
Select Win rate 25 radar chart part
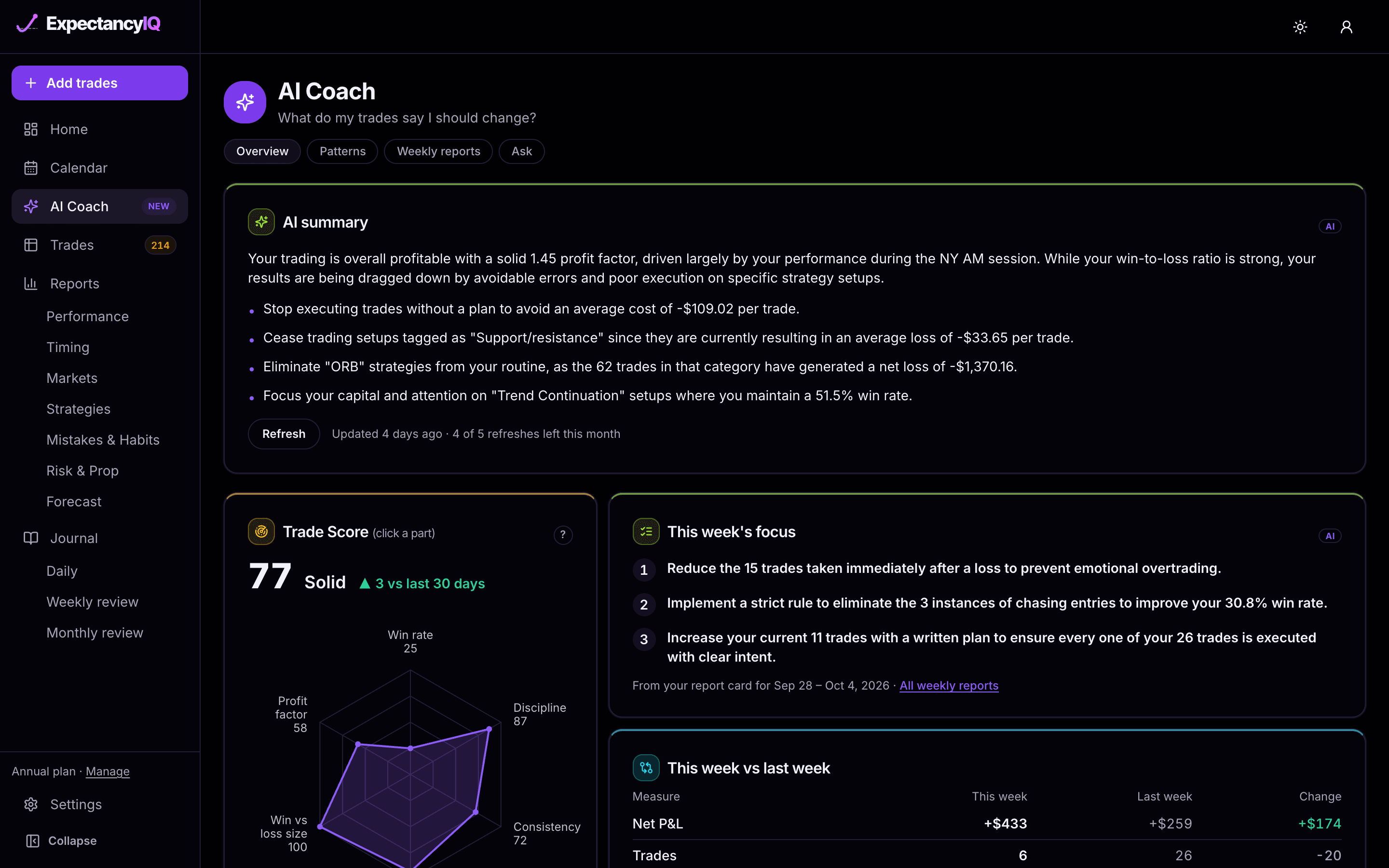(410, 641)
